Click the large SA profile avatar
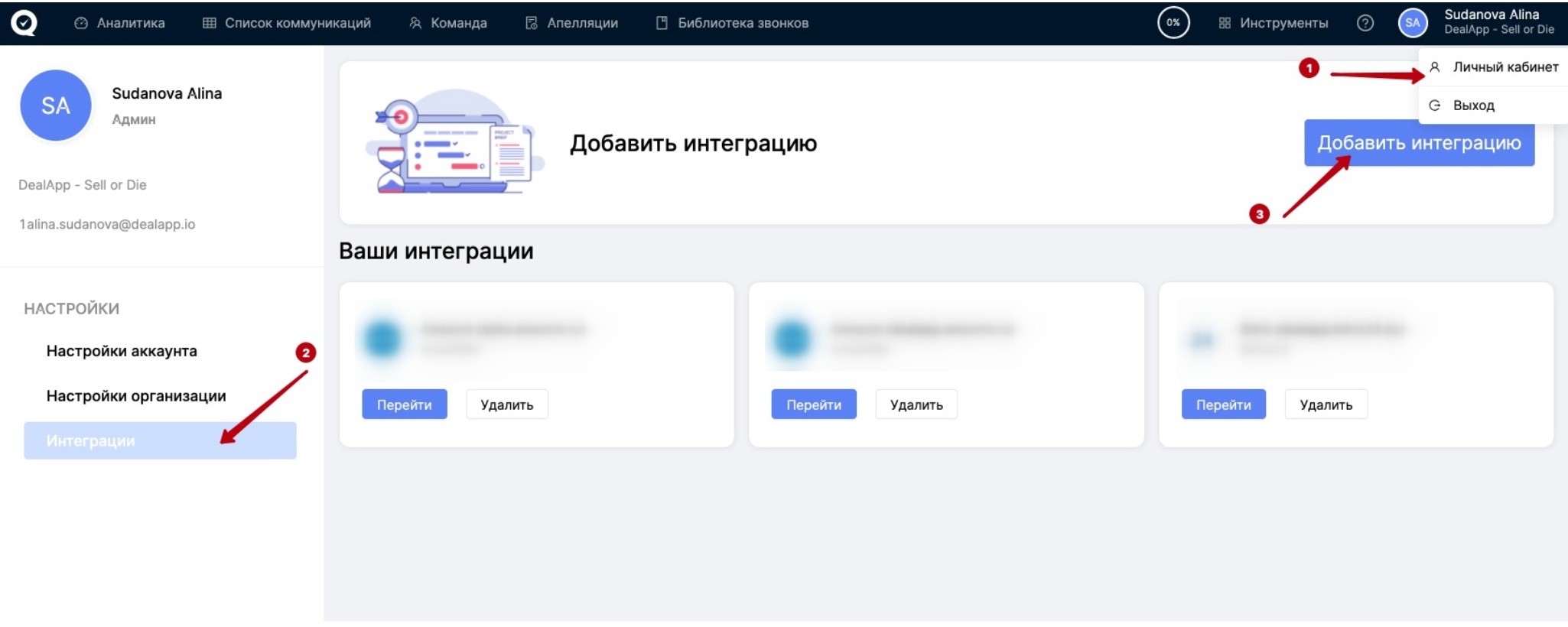The height and width of the screenshot is (627, 1568). [x=56, y=106]
